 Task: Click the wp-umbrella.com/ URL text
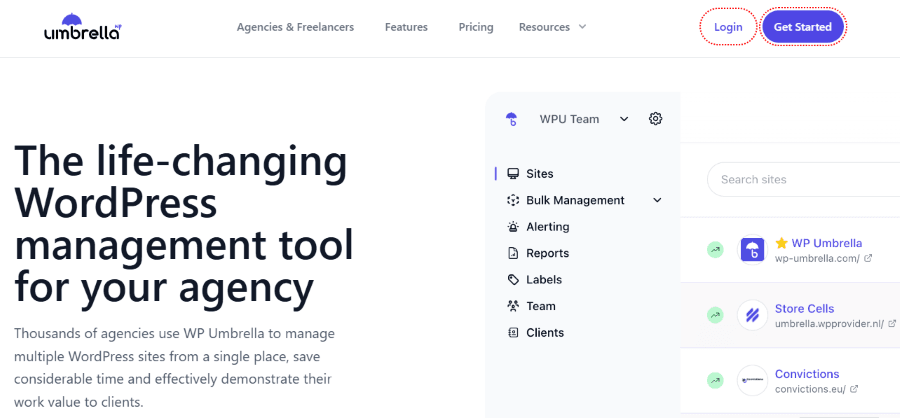pos(817,258)
